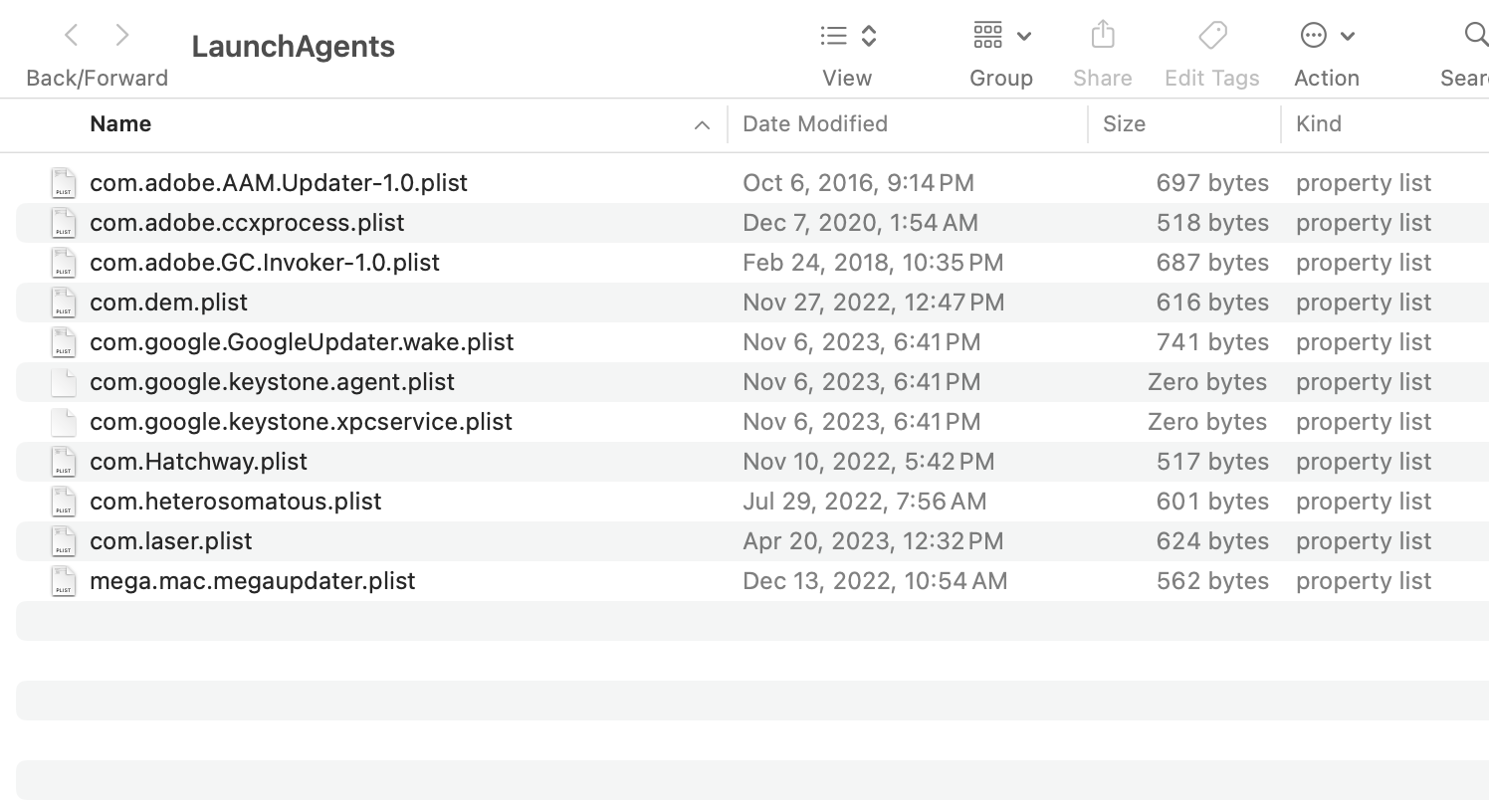Select mega.mac.megaupdater.plist row
Viewport: 1489px width, 812px height.
(x=253, y=581)
